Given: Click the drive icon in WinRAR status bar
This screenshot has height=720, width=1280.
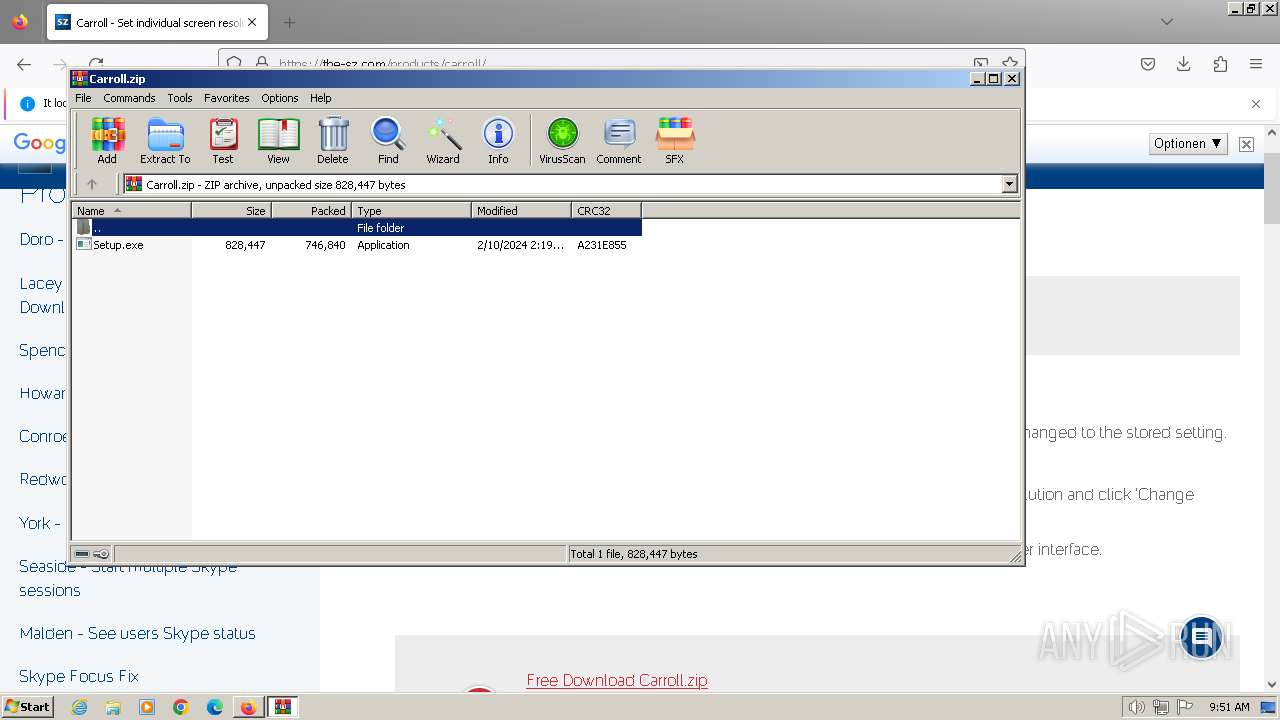Looking at the screenshot, I should click(82, 554).
